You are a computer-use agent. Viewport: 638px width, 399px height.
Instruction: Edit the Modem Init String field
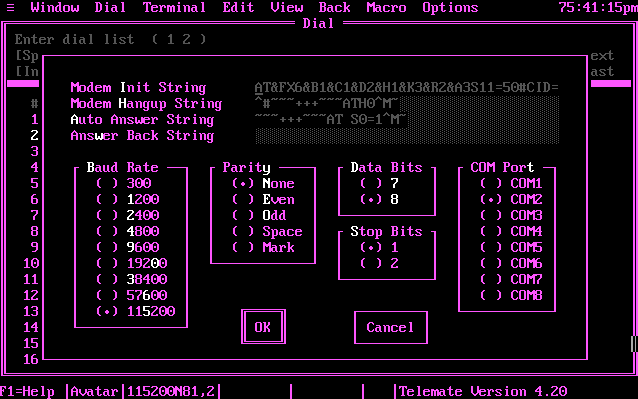407,88
